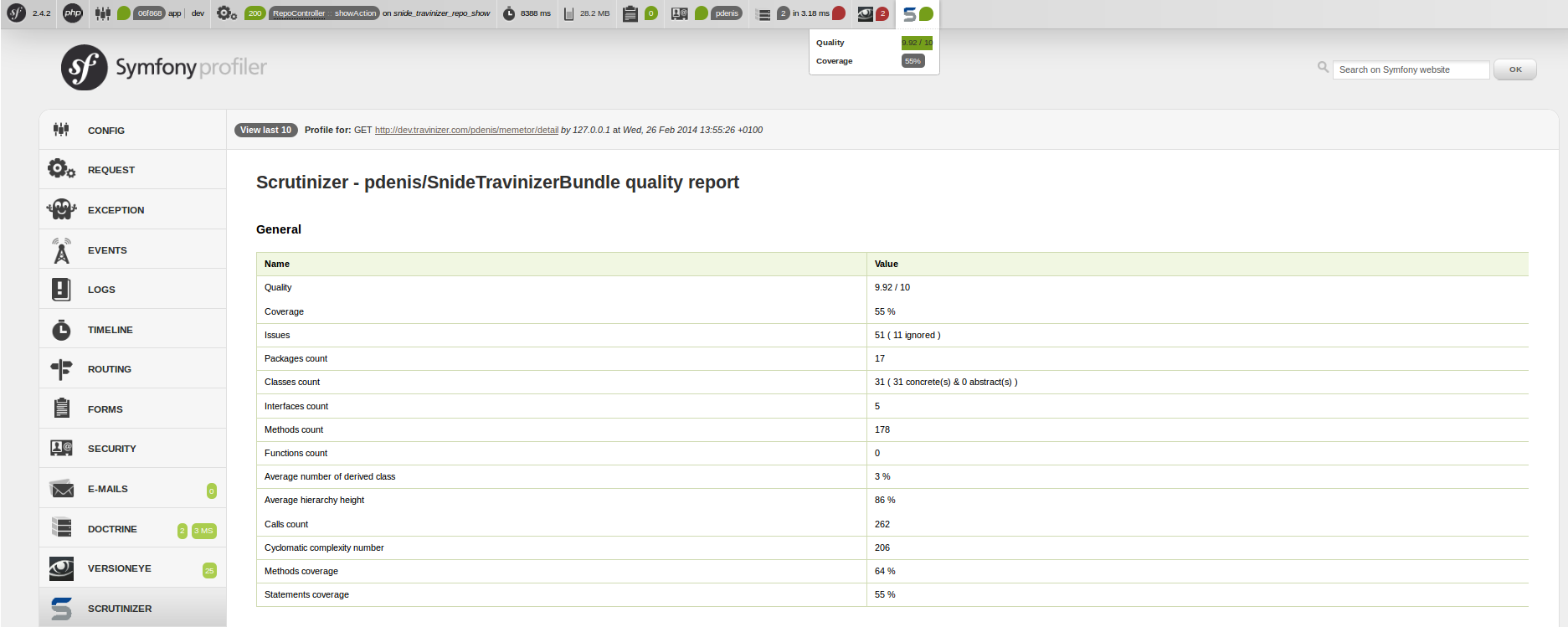The image size is (1568, 627).
Task: Click the red VersionEye badge 2 in toolbar
Action: click(x=882, y=13)
